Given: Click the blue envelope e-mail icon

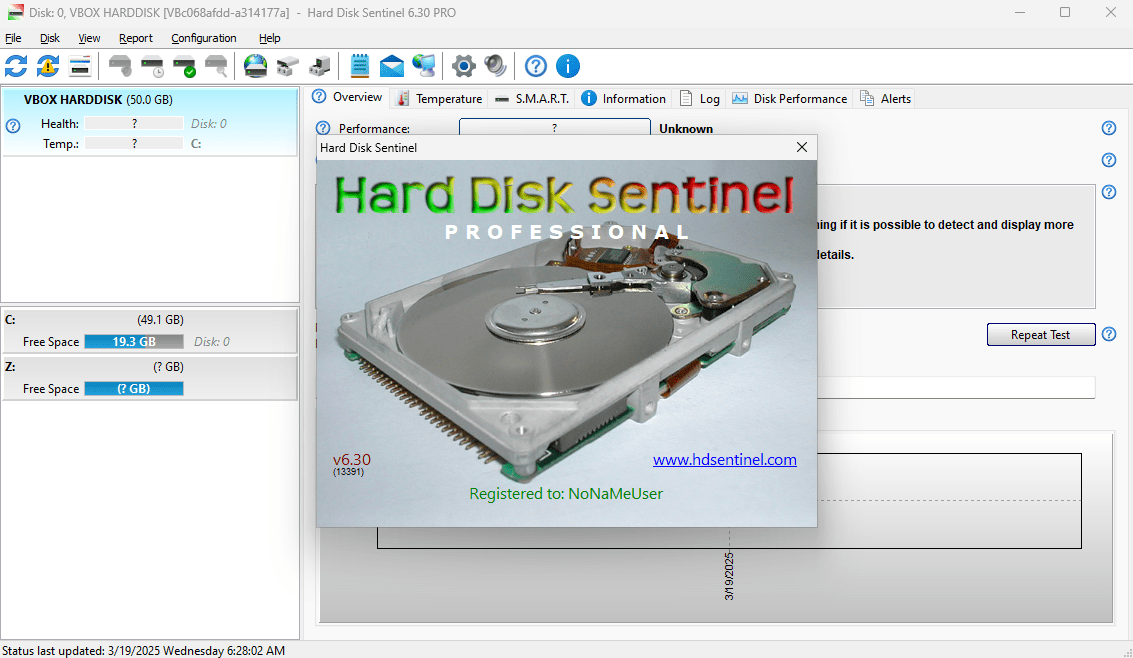Looking at the screenshot, I should click(392, 66).
